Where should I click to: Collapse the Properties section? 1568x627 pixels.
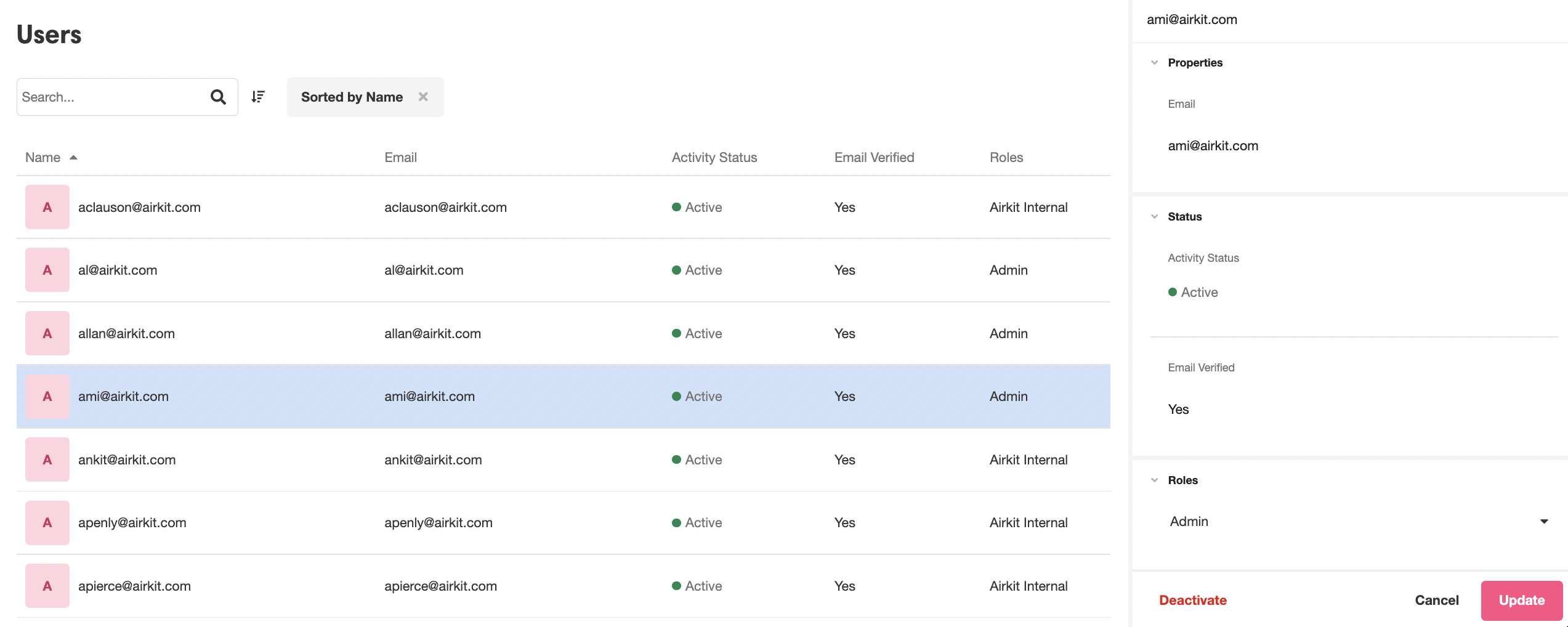pos(1155,63)
